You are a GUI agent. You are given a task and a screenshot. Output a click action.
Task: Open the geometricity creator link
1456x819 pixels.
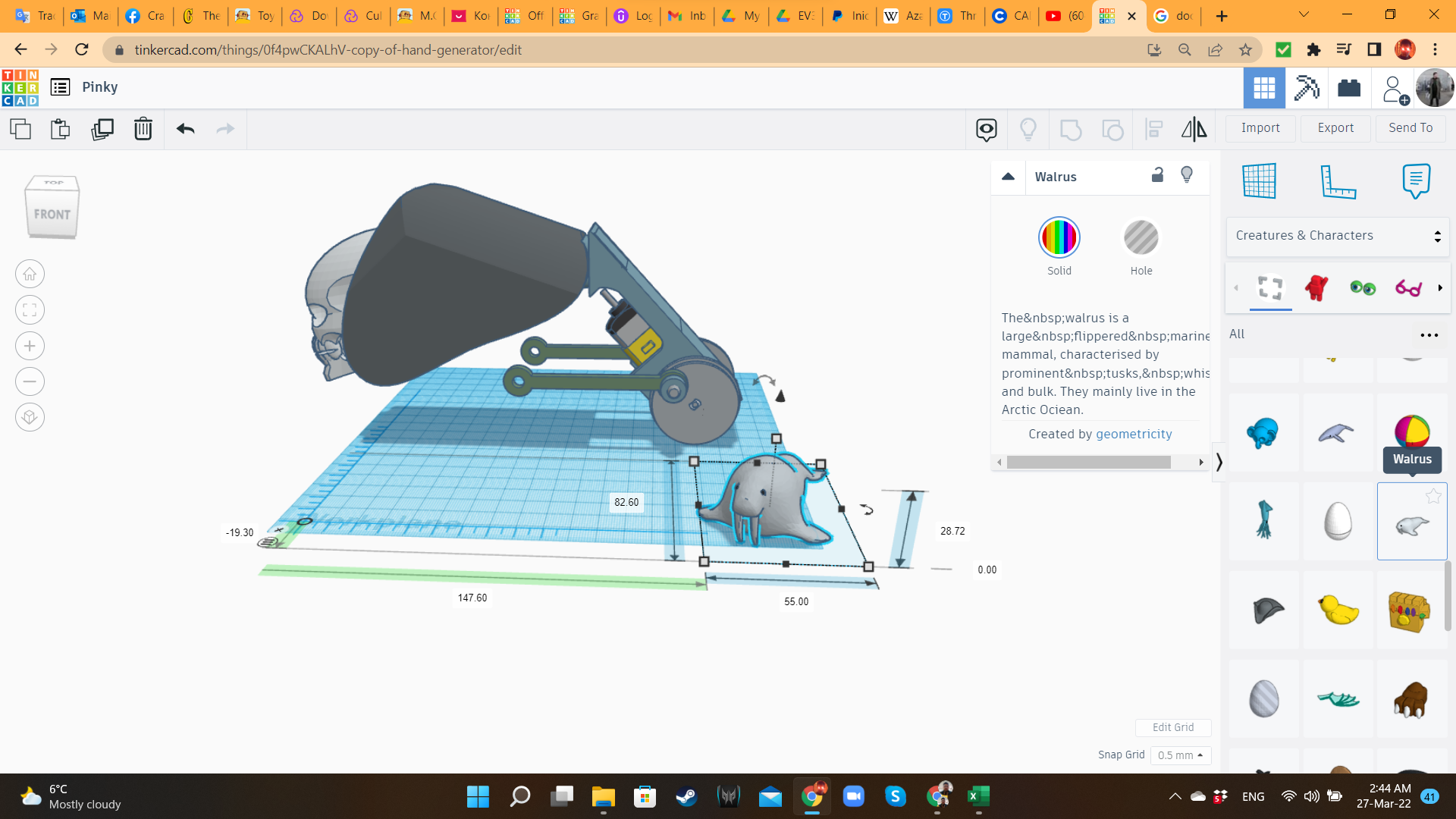(1134, 434)
